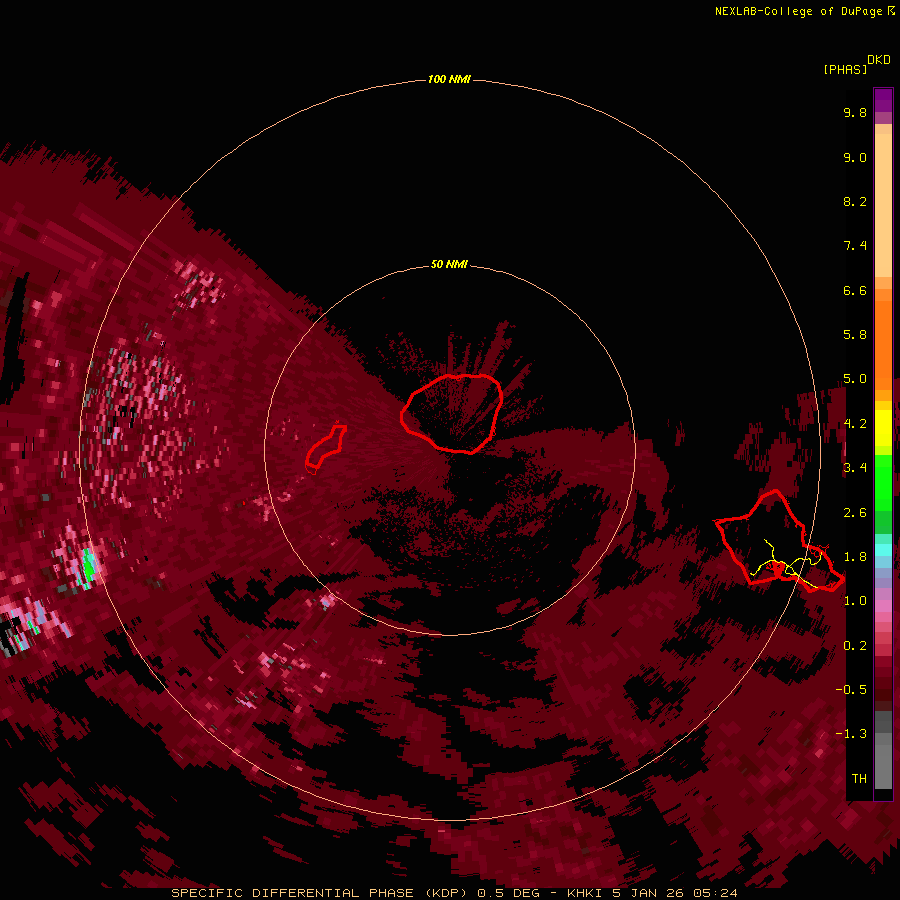Click the [PHAS] units label
The height and width of the screenshot is (900, 900).
pos(845,70)
